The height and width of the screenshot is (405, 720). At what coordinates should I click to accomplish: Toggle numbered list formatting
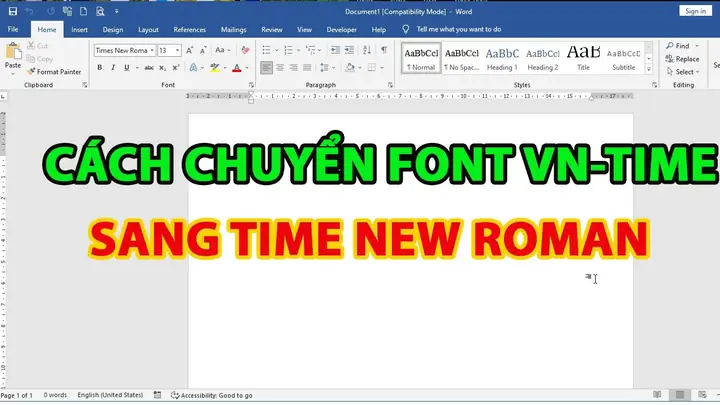point(288,50)
